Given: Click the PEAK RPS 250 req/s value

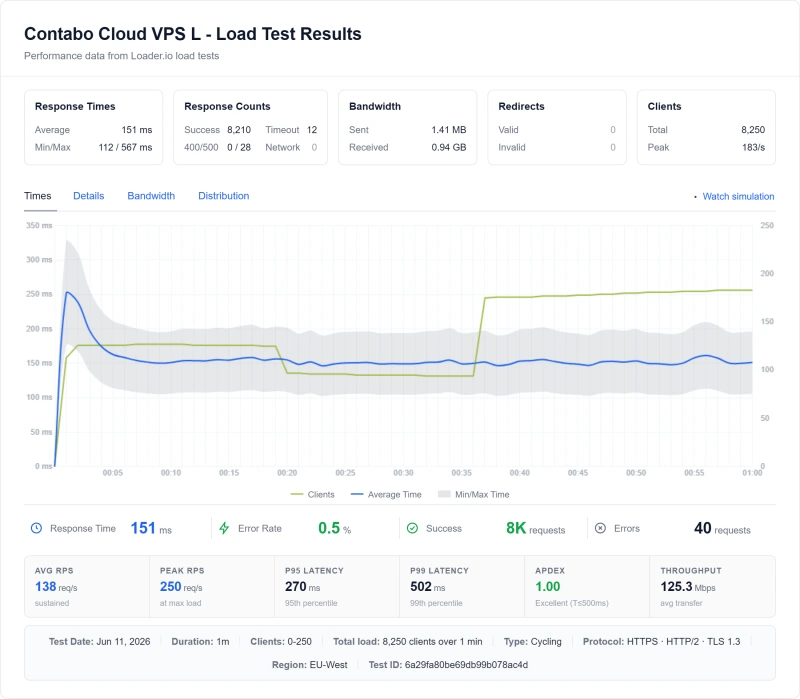Looking at the screenshot, I should tap(181, 587).
